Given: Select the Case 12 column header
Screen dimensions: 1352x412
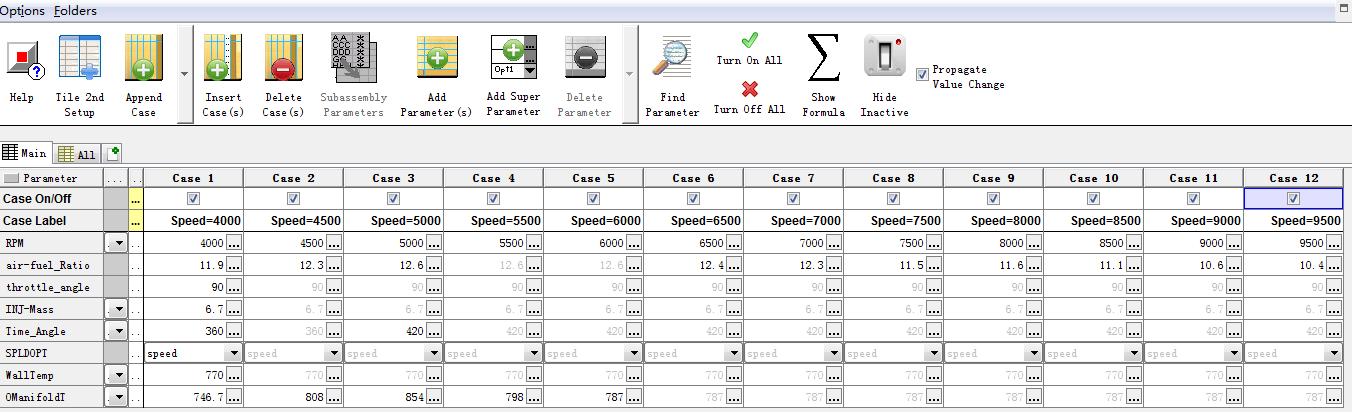Looking at the screenshot, I should click(x=1293, y=177).
